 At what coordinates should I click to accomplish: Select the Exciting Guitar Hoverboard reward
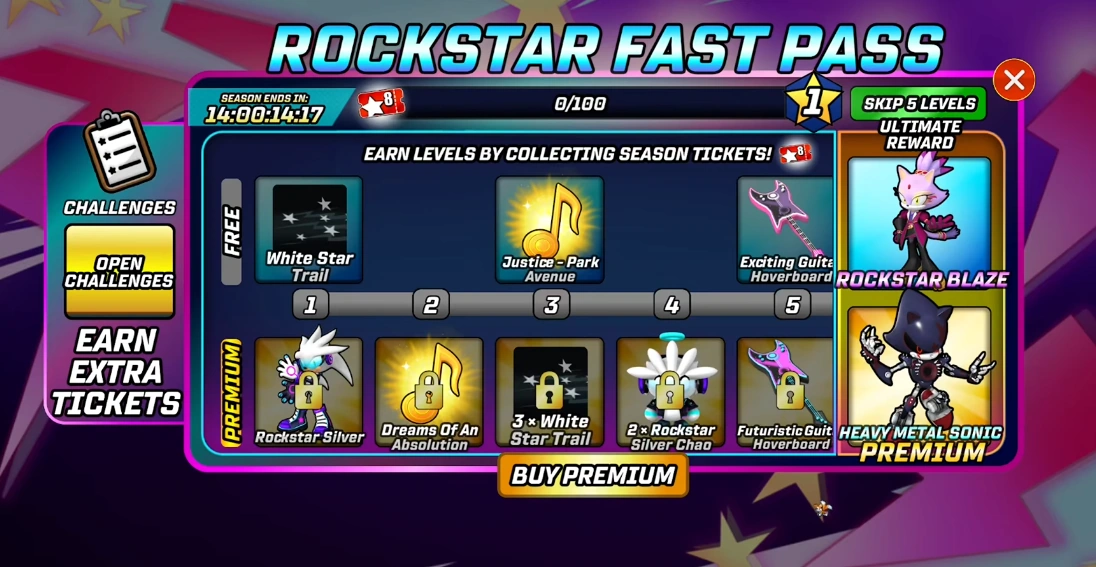click(786, 230)
